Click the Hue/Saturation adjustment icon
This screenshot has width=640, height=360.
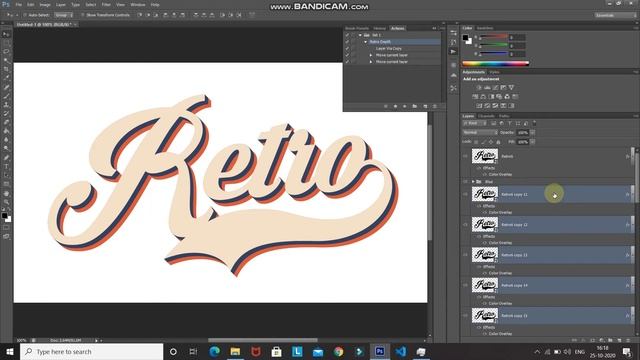point(475,97)
